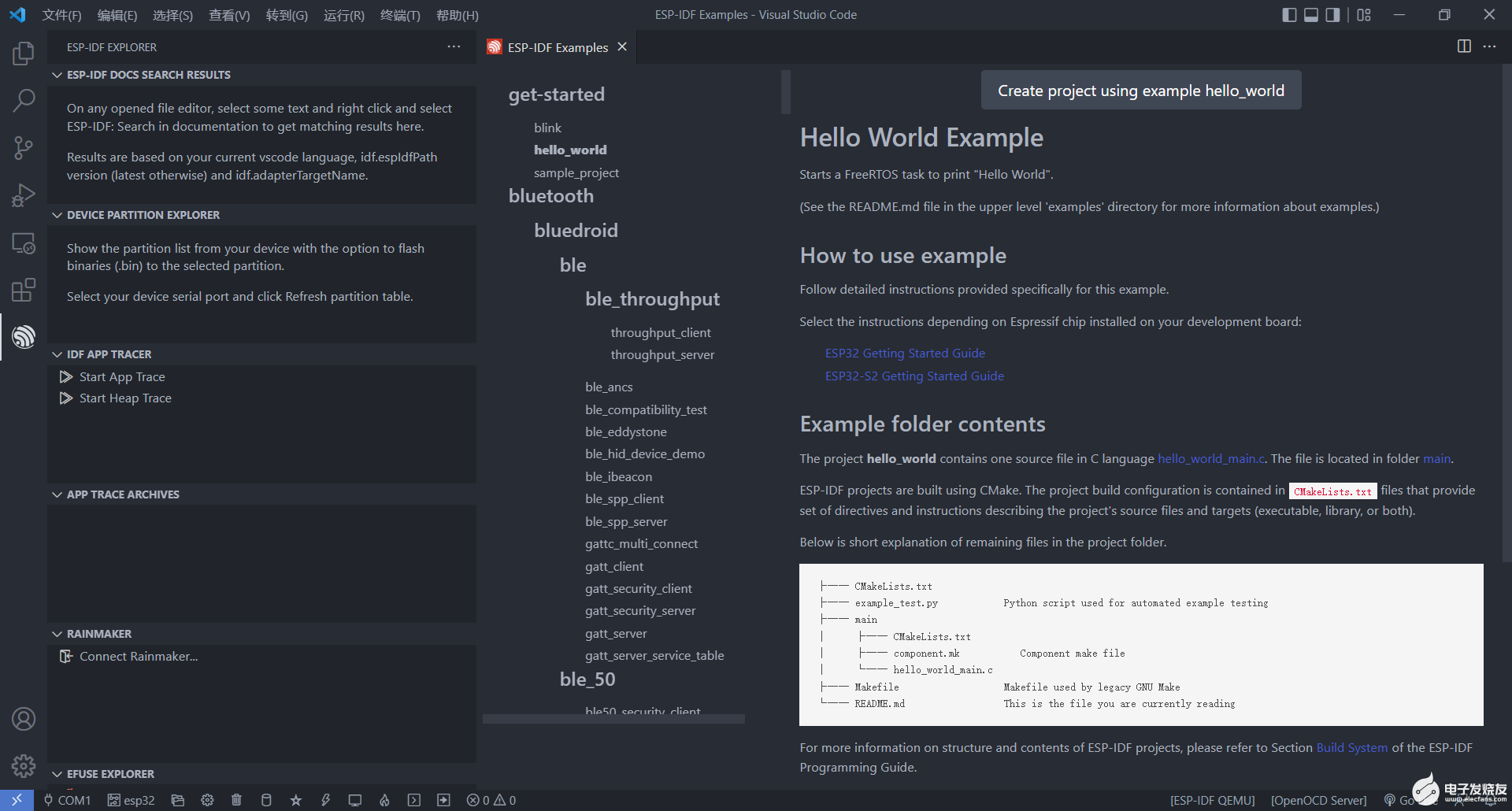Click the execute custom task arrow icon
Screen dimensions: 1512x811
click(x=444, y=800)
